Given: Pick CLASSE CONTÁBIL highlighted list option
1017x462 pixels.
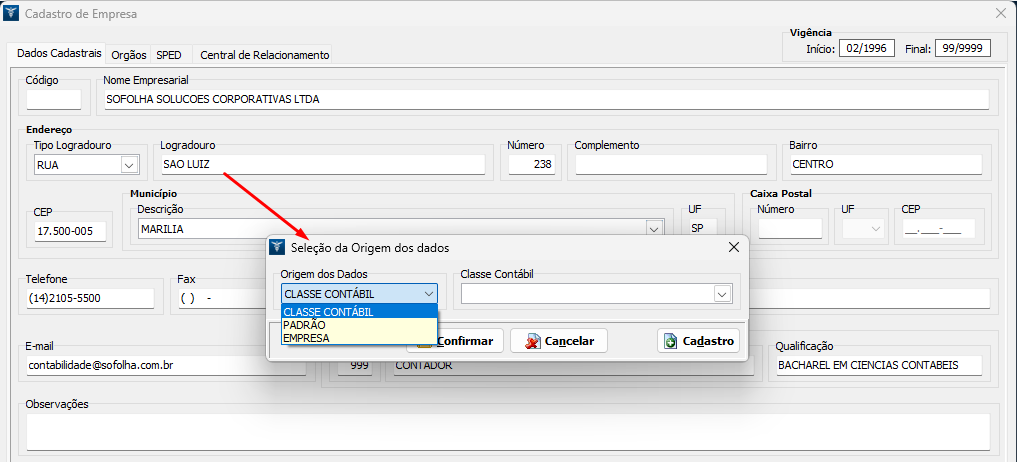Looking at the screenshot, I should click(x=329, y=312).
